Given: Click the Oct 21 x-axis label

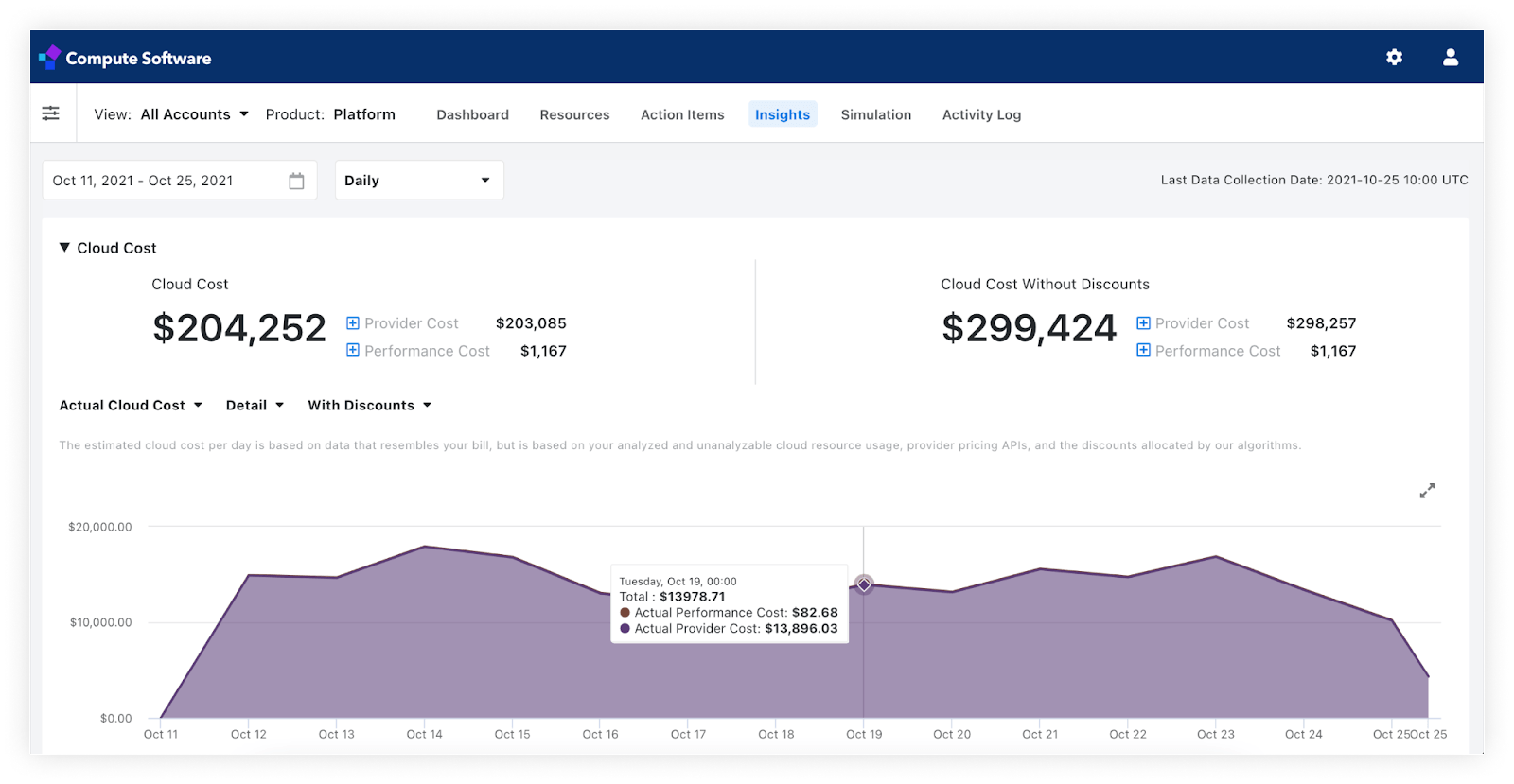Looking at the screenshot, I should (1040, 734).
